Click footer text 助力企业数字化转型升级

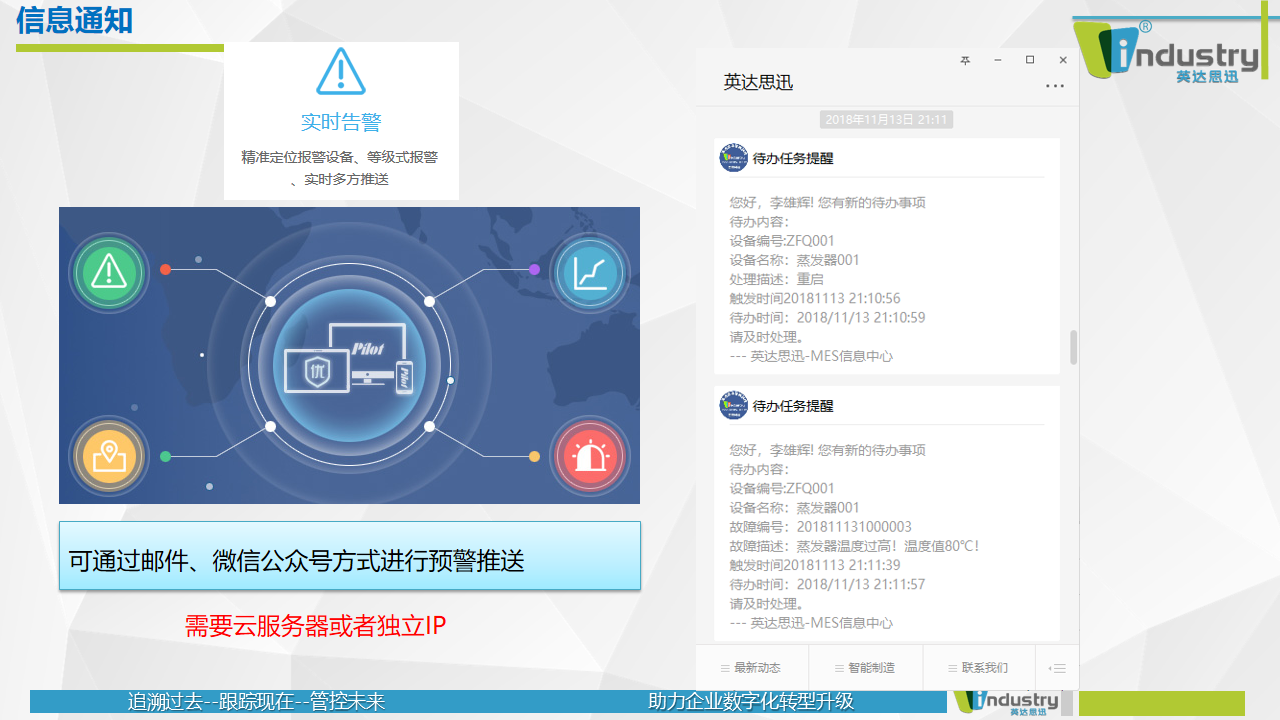[x=751, y=702]
